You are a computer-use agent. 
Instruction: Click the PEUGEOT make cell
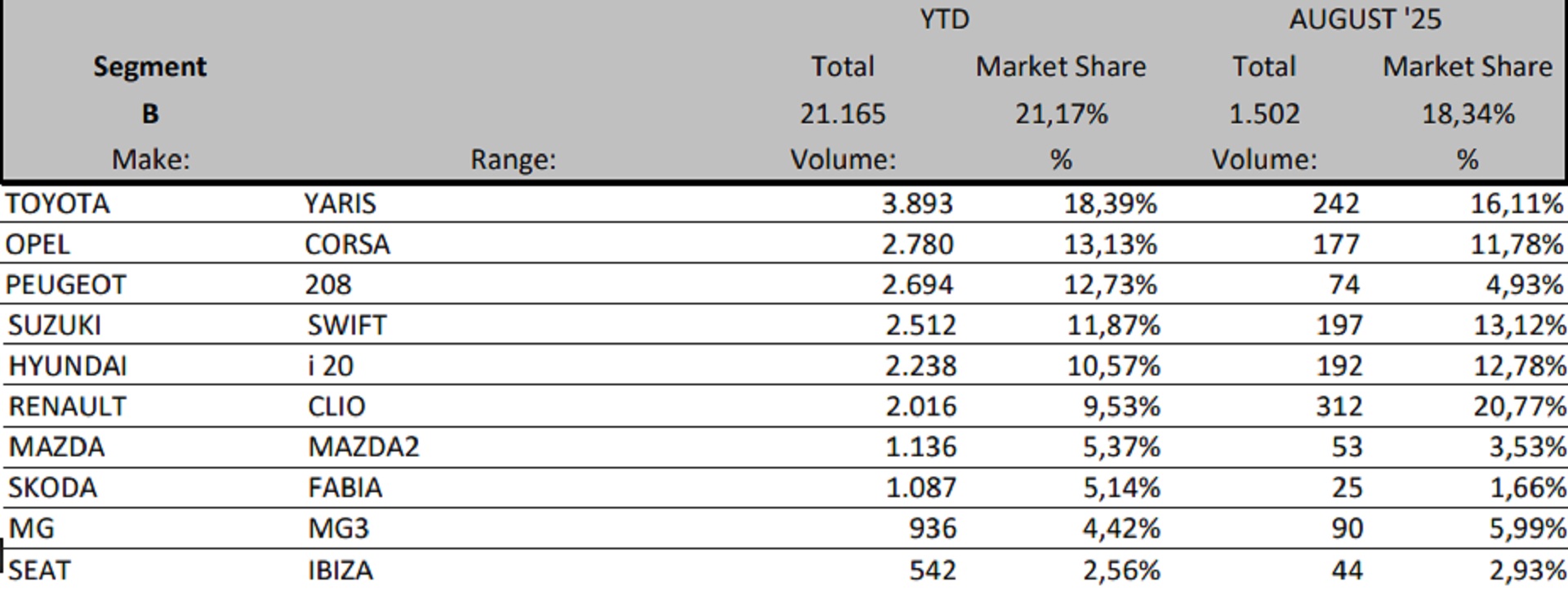65,285
